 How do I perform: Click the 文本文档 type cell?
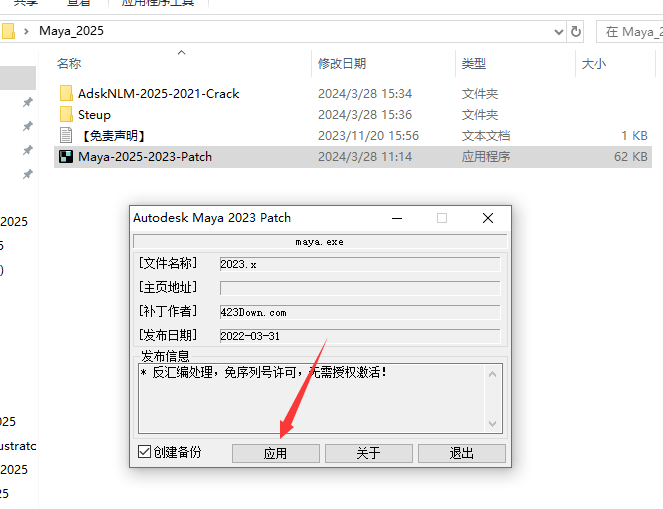(x=486, y=136)
